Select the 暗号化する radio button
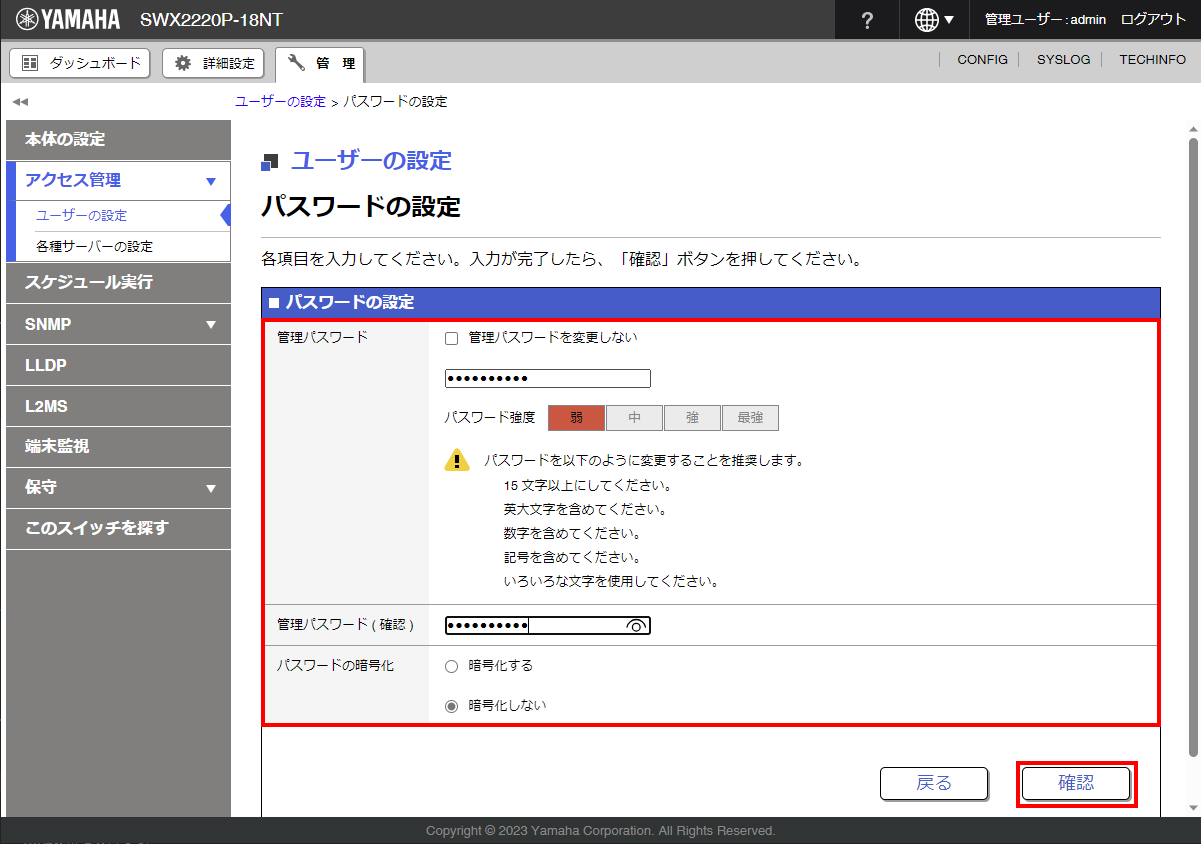The image size is (1201, 844). coord(451,667)
